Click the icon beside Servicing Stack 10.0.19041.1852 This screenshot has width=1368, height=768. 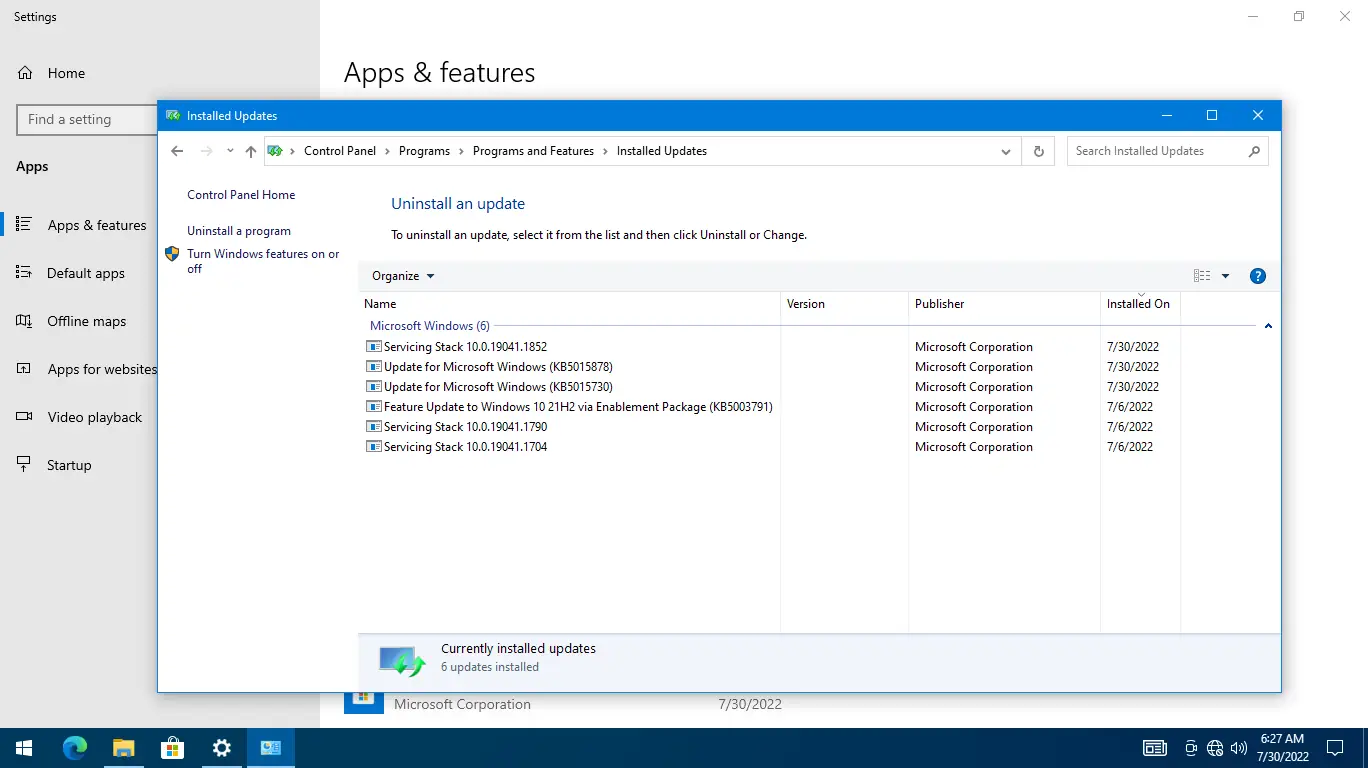click(x=374, y=347)
